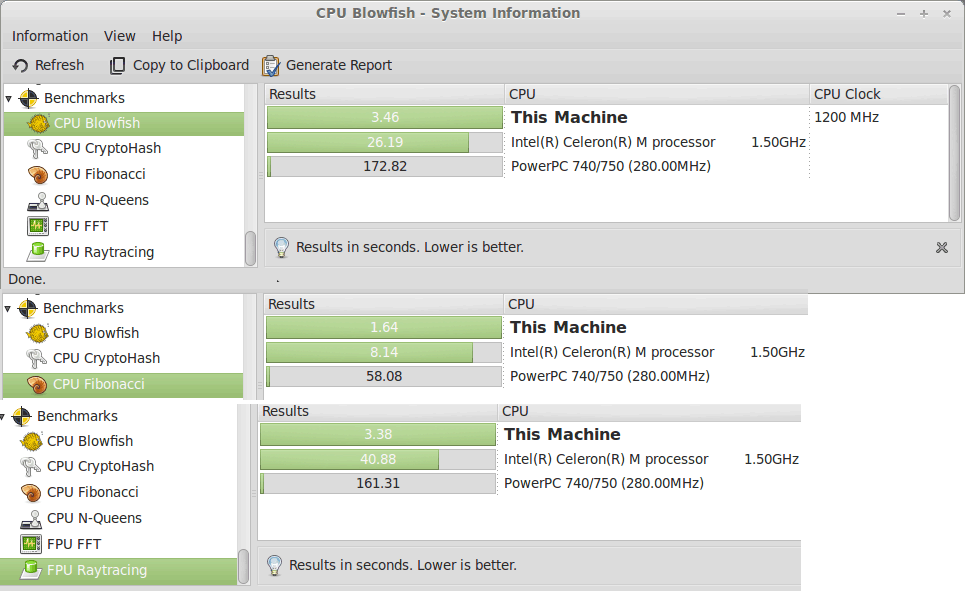Click the 26.19 result progress bar
Image resolution: width=965 pixels, height=591 pixels.
point(385,142)
